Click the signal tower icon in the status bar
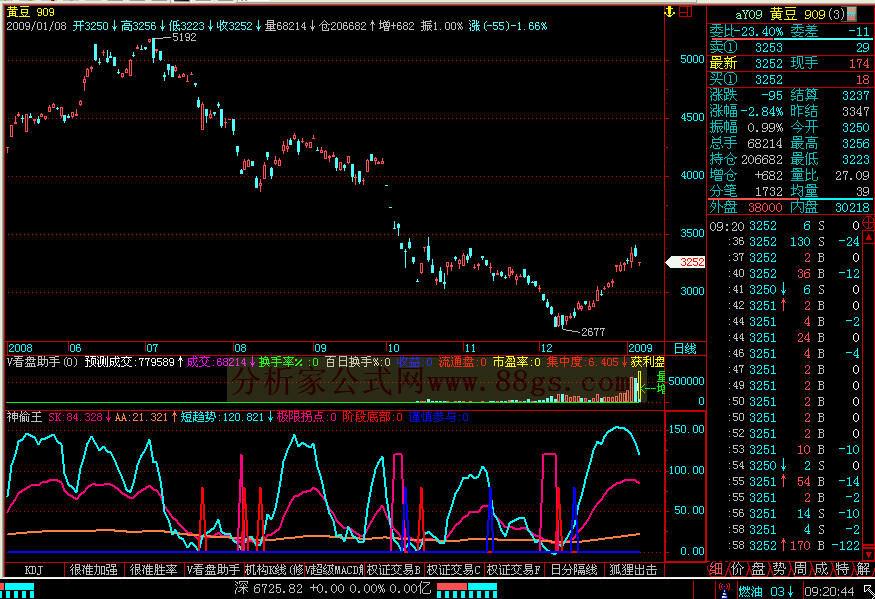Image resolution: width=875 pixels, height=599 pixels. tap(724, 590)
